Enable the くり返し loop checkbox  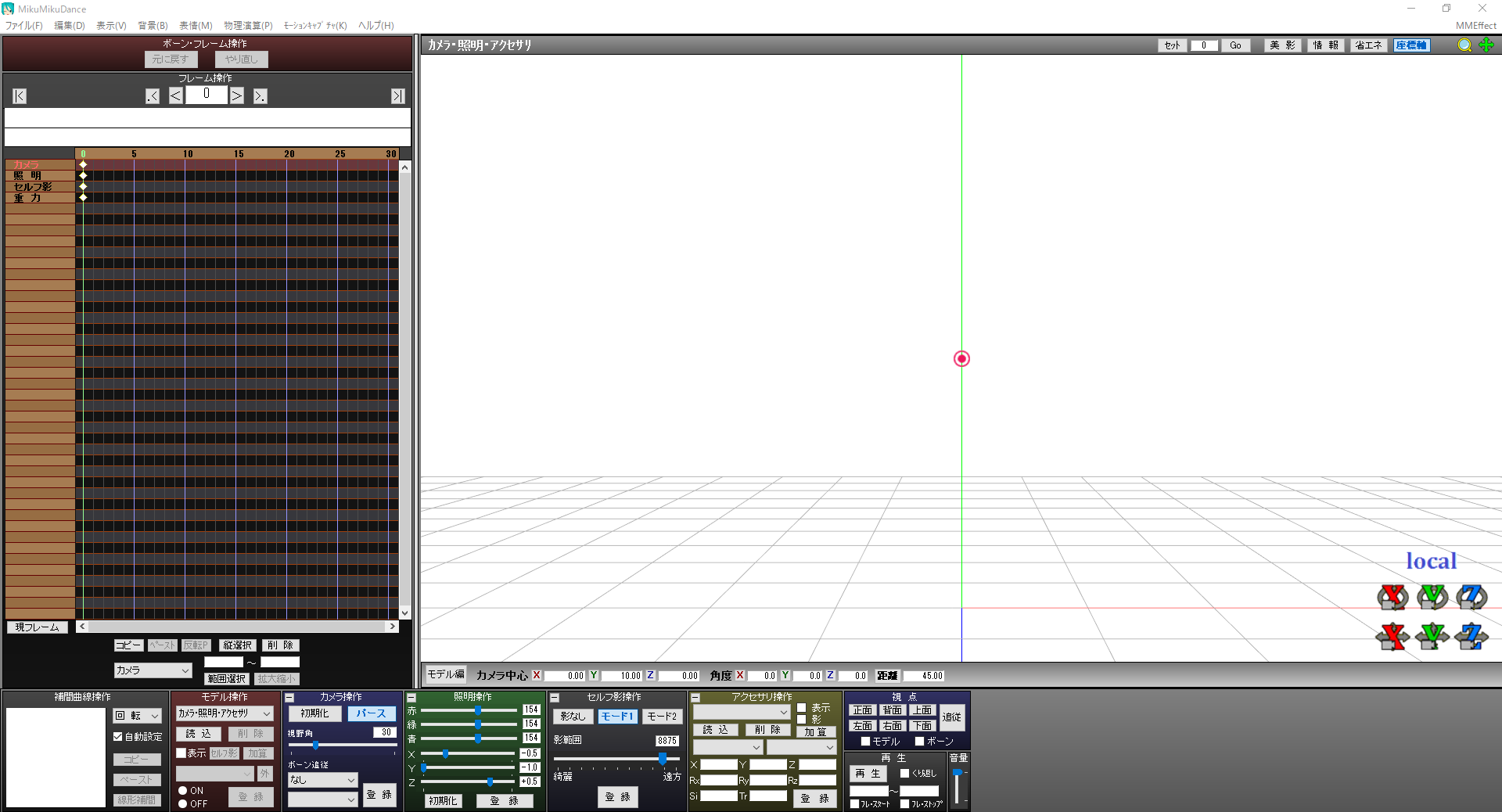click(x=905, y=774)
